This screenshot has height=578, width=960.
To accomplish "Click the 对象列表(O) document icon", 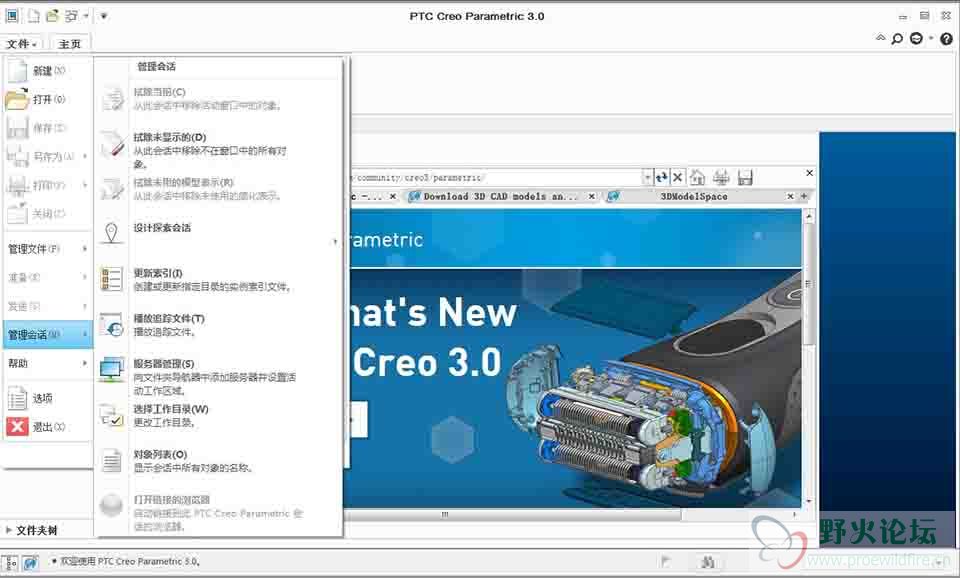I will pyautogui.click(x=111, y=460).
